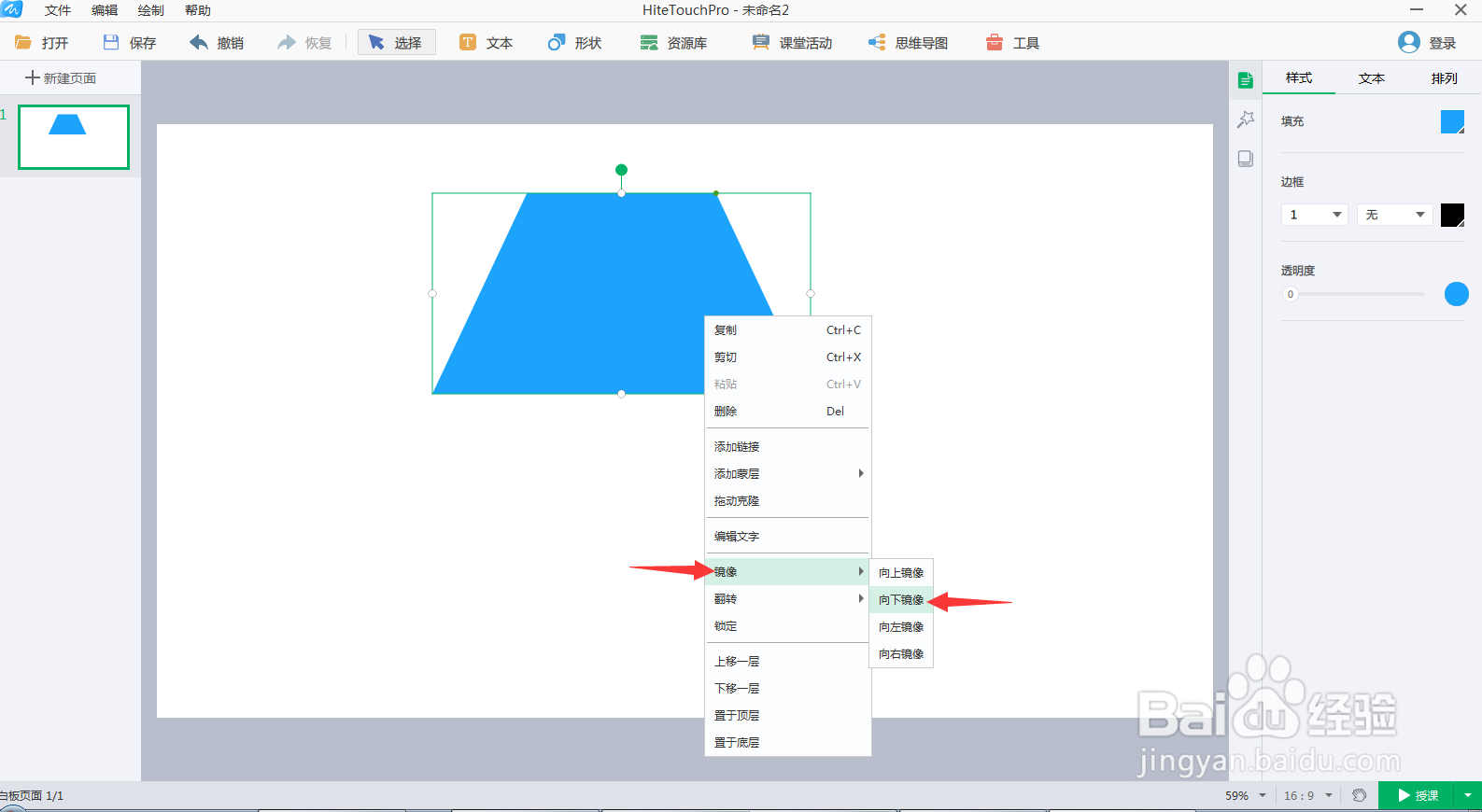Open the blue 填充 fill color swatch
The height and width of the screenshot is (812, 1482).
point(1452,121)
